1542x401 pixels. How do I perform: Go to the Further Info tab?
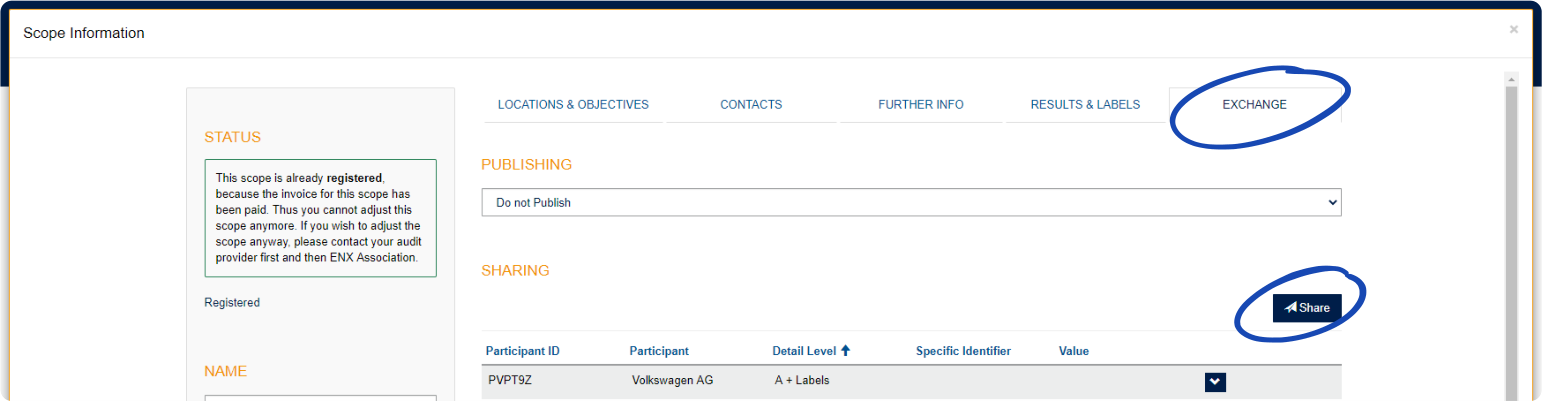coord(920,105)
